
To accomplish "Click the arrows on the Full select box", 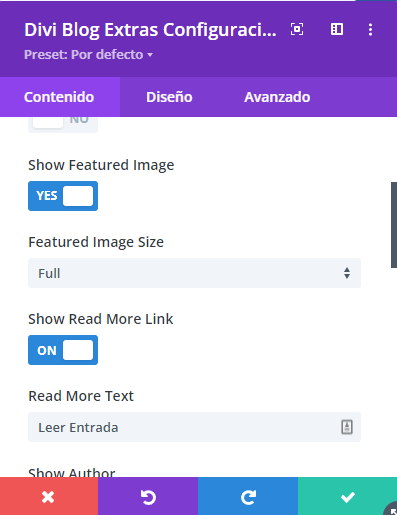I will 347,273.
